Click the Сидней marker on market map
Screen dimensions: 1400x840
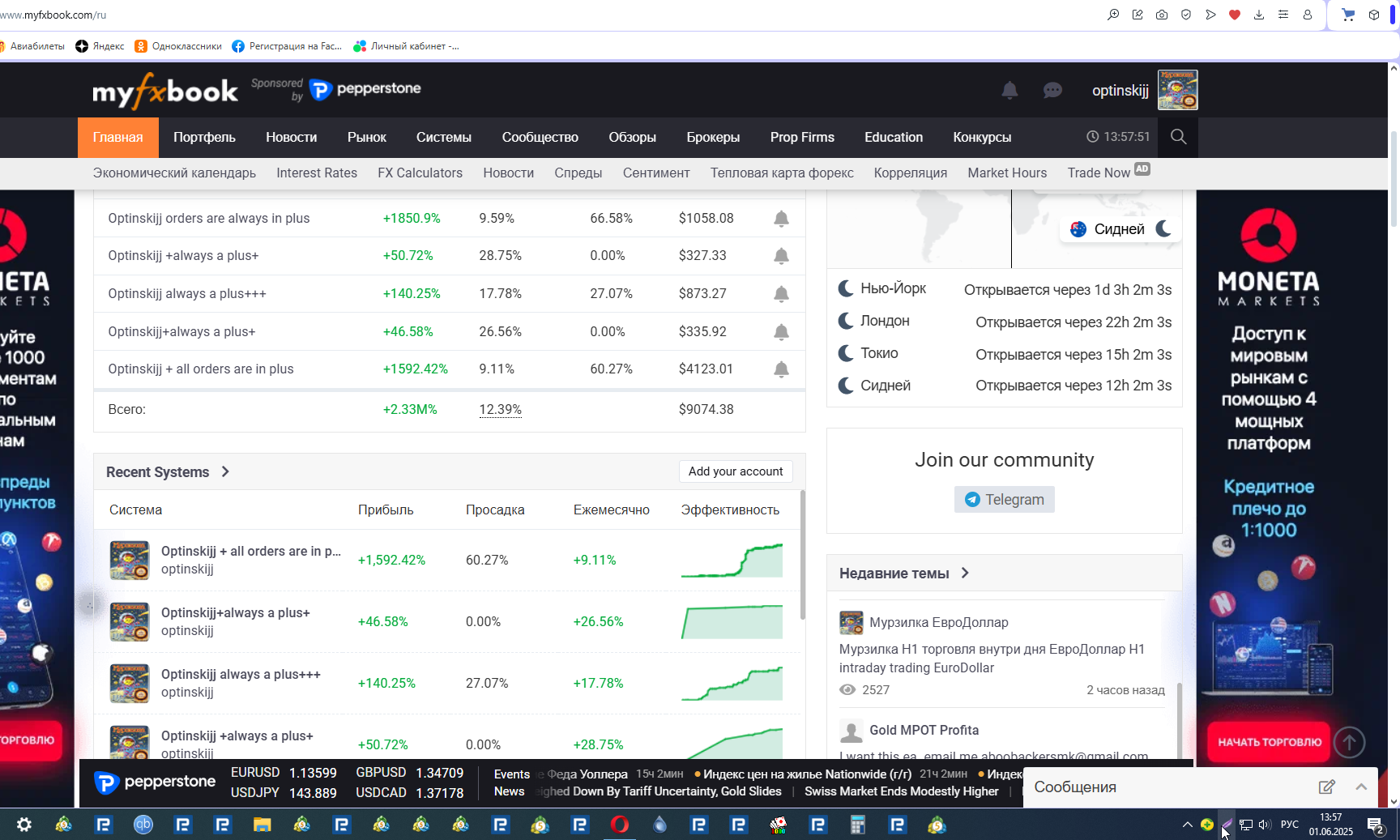point(1119,229)
